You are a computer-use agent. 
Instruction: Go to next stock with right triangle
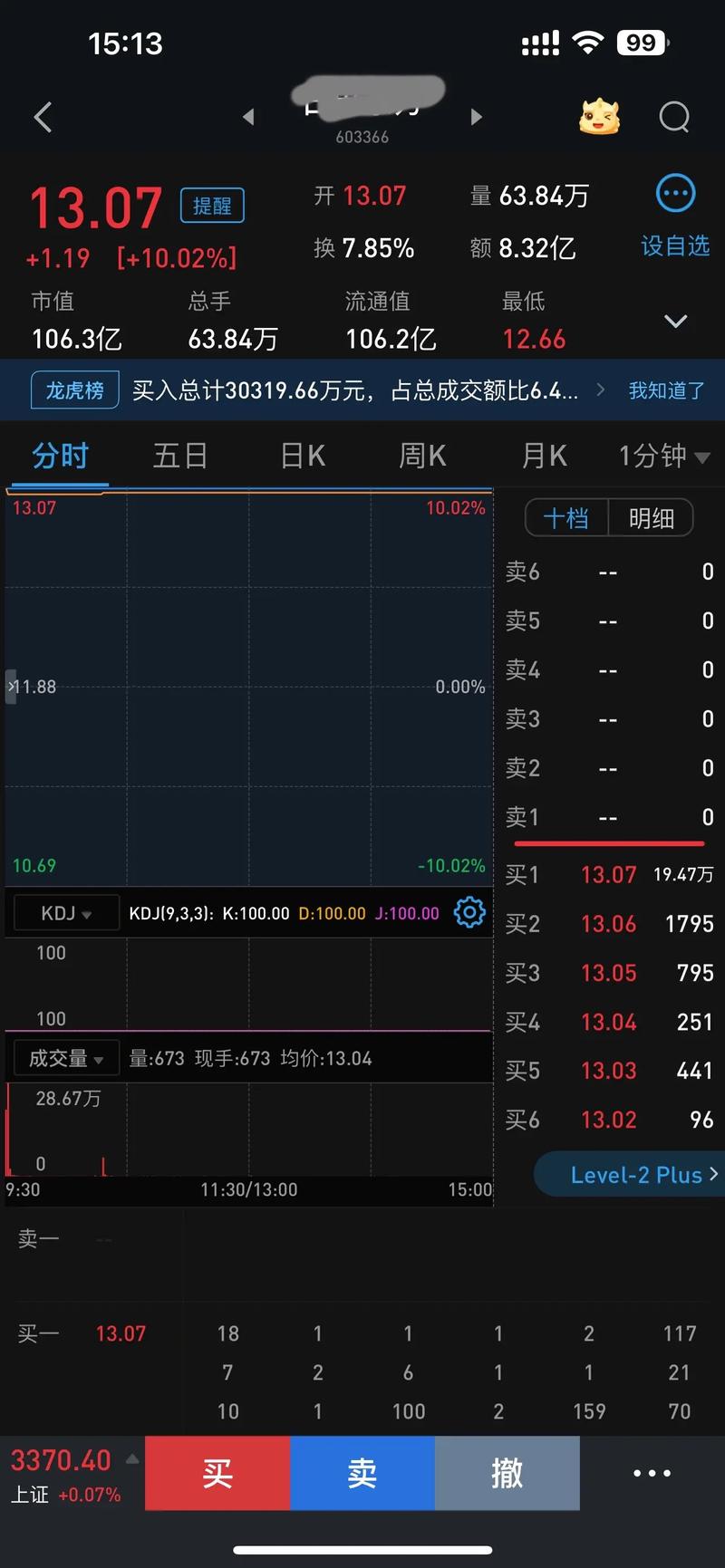(477, 117)
